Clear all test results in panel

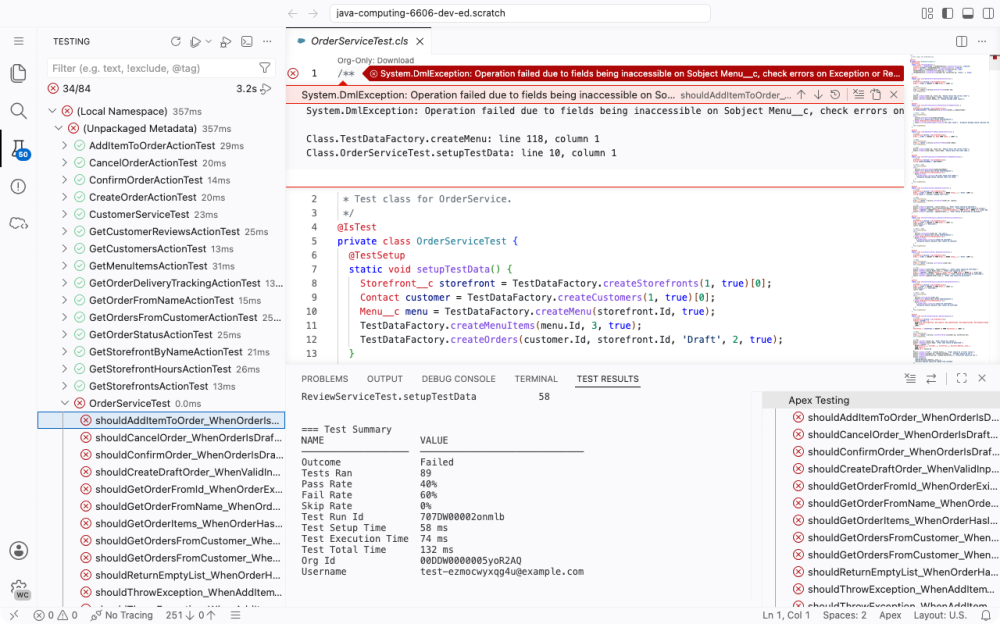[x=910, y=378]
